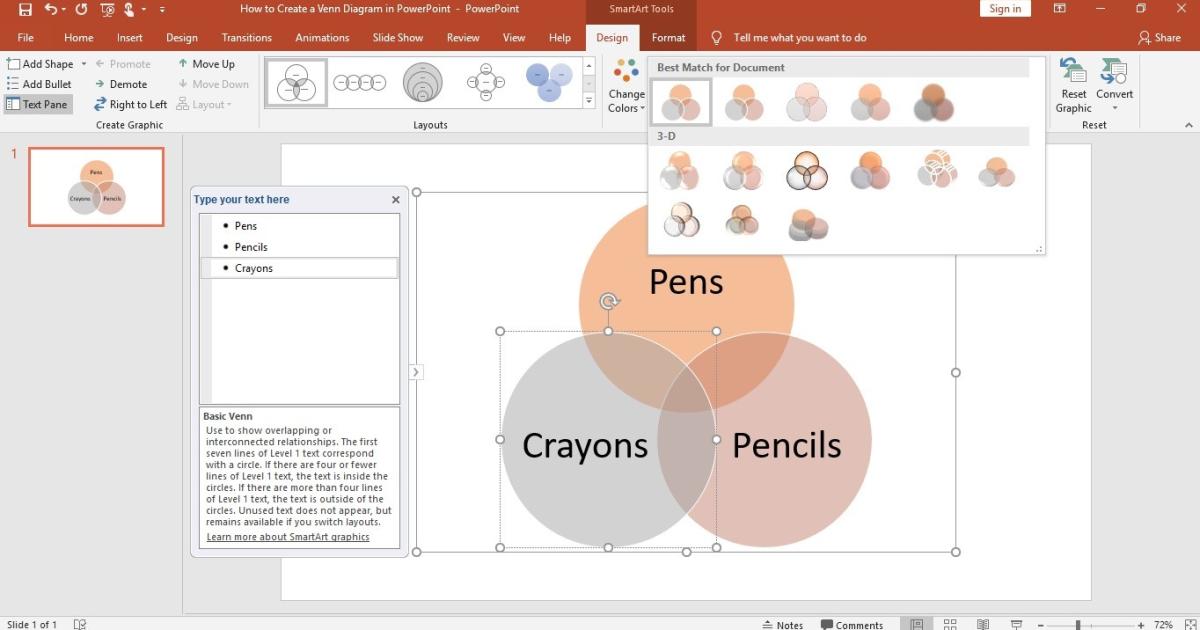Click the Undo icon
This screenshot has height=630, width=1200.
50,8
